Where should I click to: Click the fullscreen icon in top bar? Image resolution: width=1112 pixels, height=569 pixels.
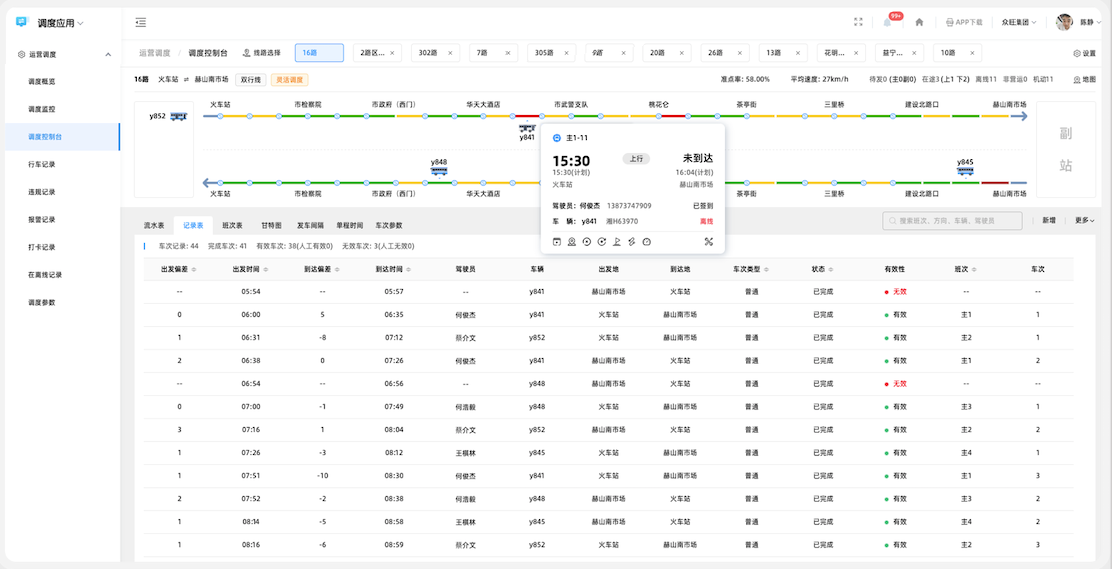click(x=858, y=22)
